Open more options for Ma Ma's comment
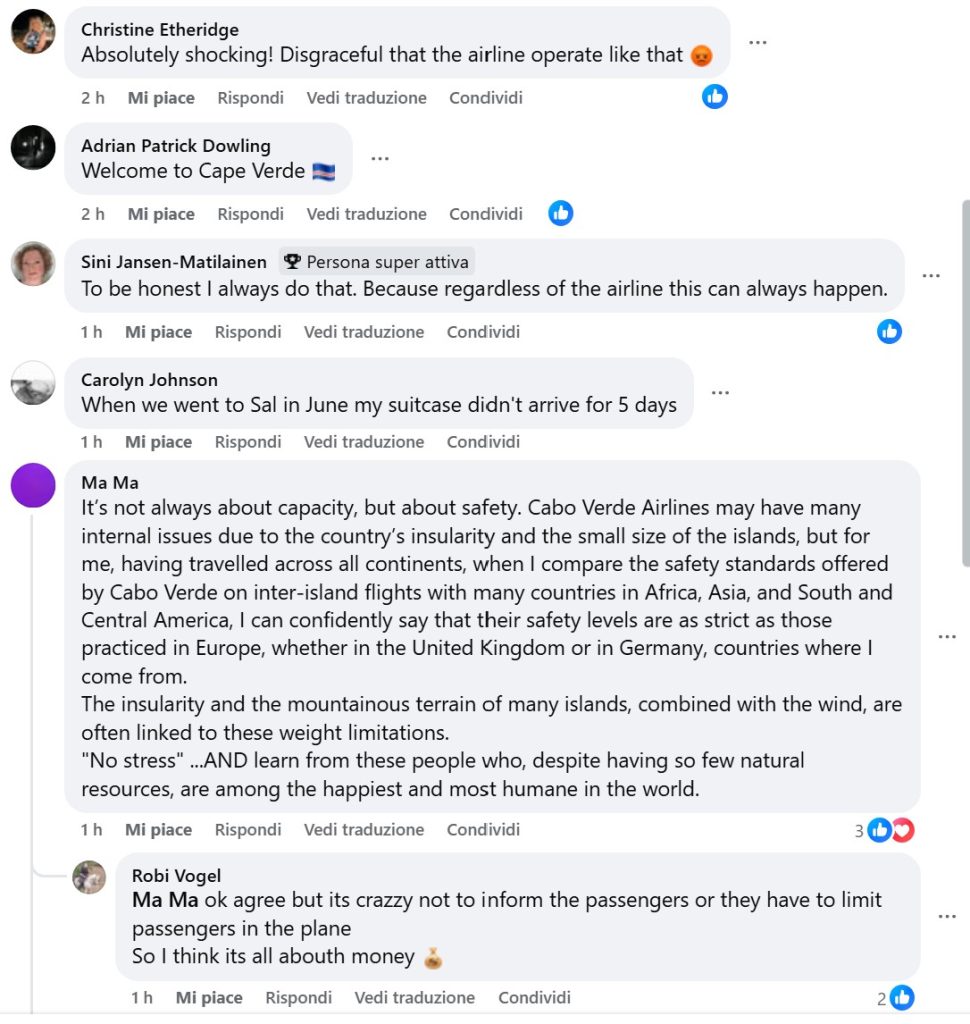 [947, 637]
